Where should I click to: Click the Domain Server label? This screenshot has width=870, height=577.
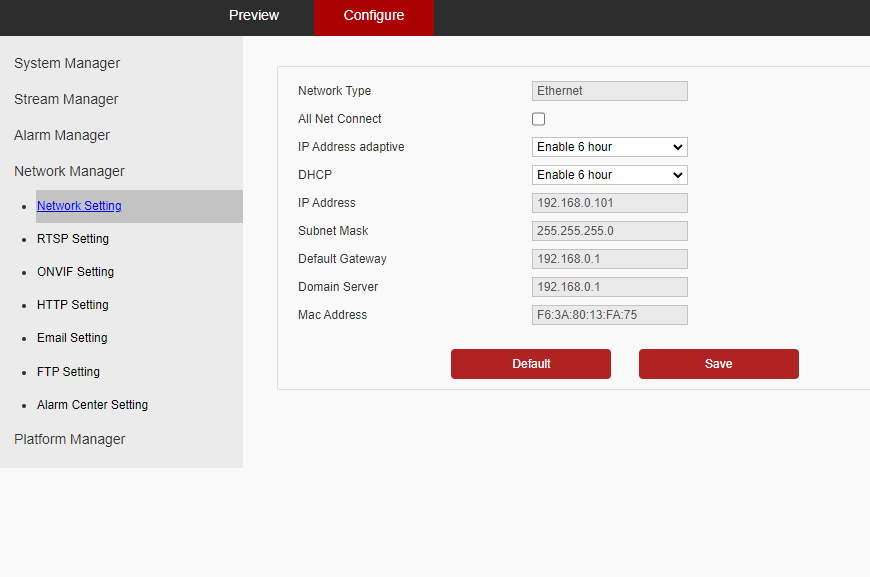coord(338,287)
